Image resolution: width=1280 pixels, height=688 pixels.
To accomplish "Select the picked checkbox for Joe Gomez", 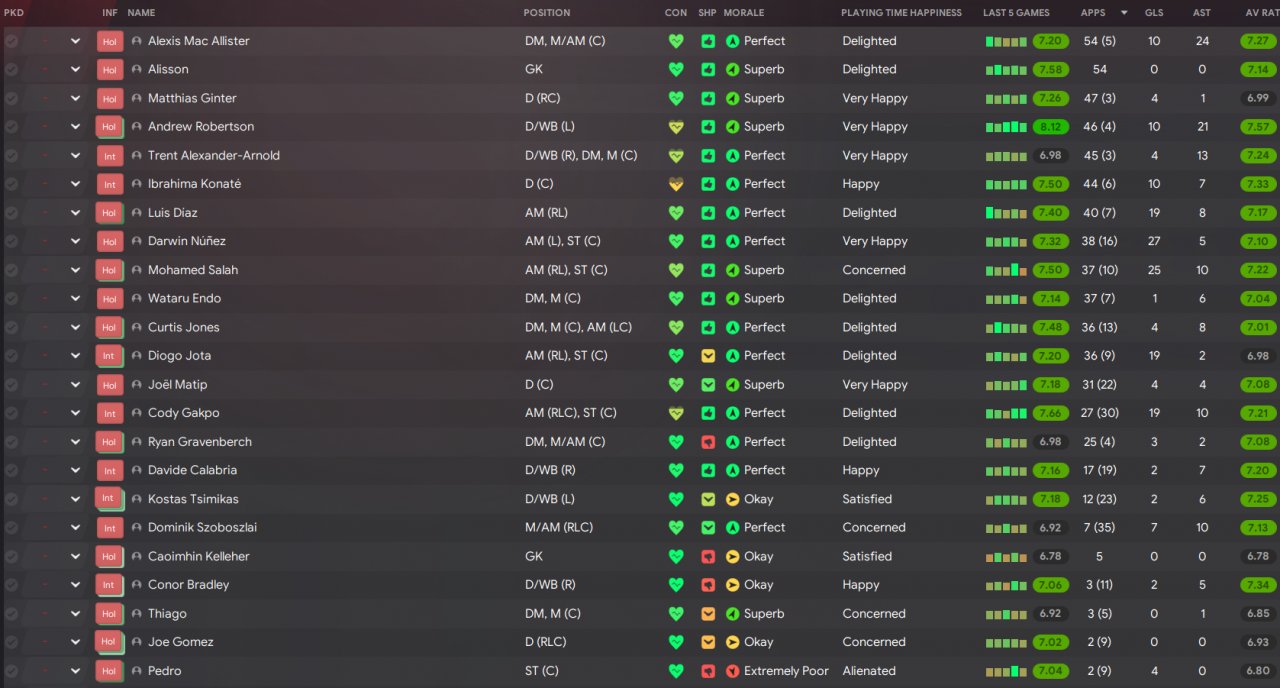I will click(11, 642).
